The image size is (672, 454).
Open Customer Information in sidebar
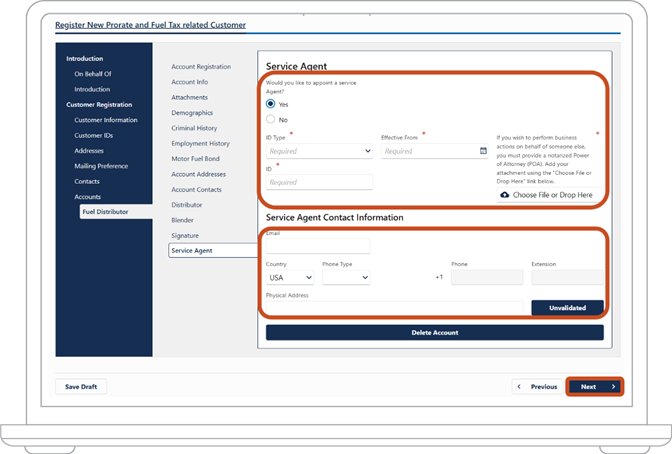(x=106, y=120)
